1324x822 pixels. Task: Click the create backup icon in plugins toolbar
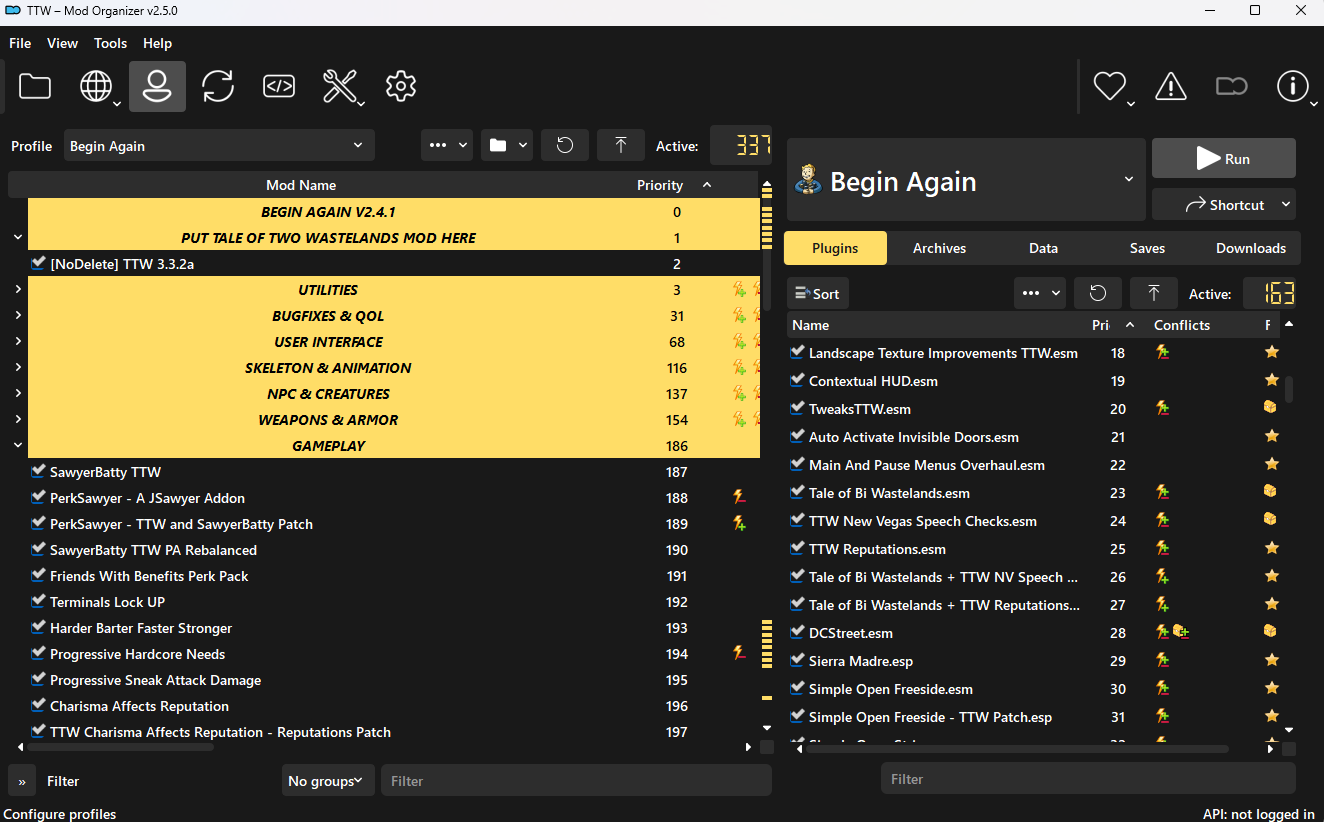tap(1154, 293)
